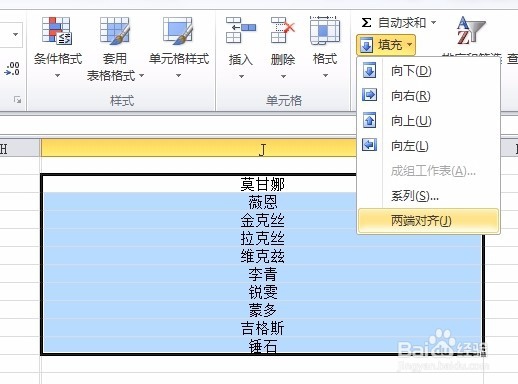The image size is (518, 384).
Task: Expand the table format (表格格式) dropdown arrow
Action: pyautogui.click(x=141, y=76)
